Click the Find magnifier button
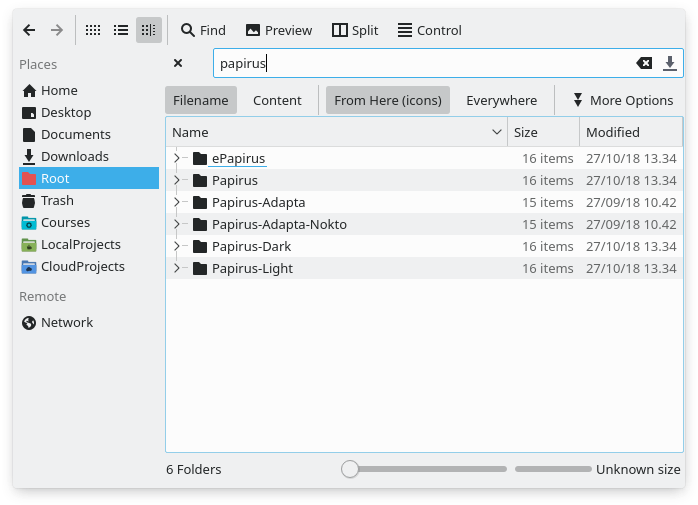Viewport: 698px width, 505px height. pyautogui.click(x=203, y=30)
